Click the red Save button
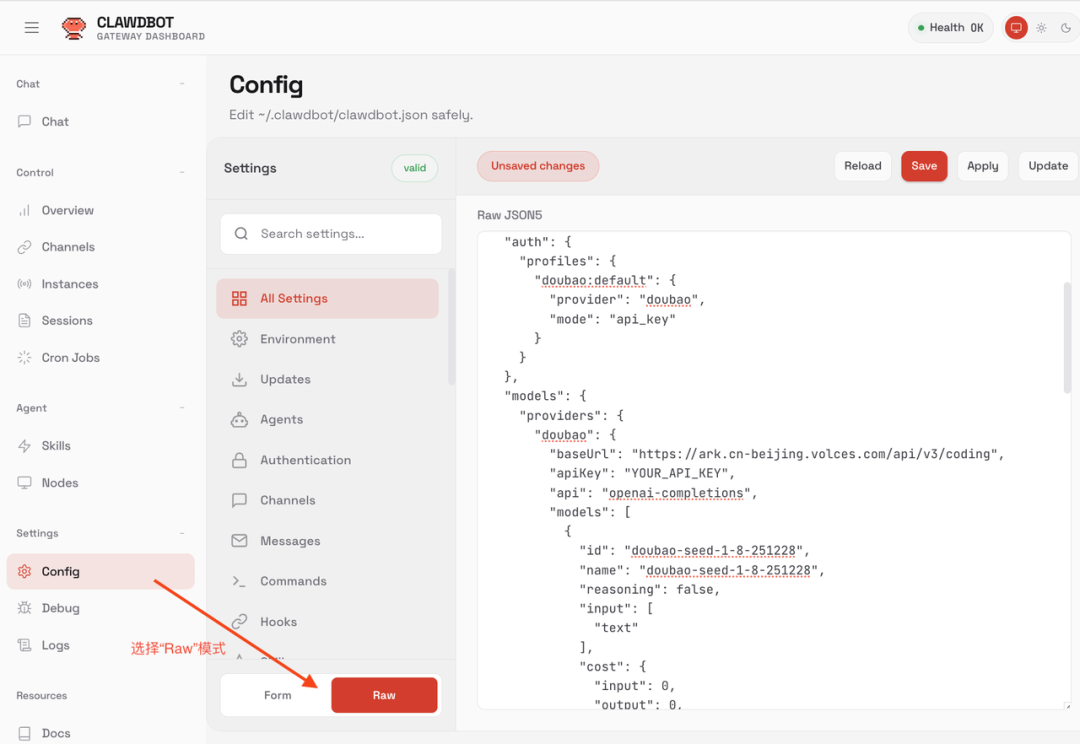The height and width of the screenshot is (744, 1080). coord(924,166)
